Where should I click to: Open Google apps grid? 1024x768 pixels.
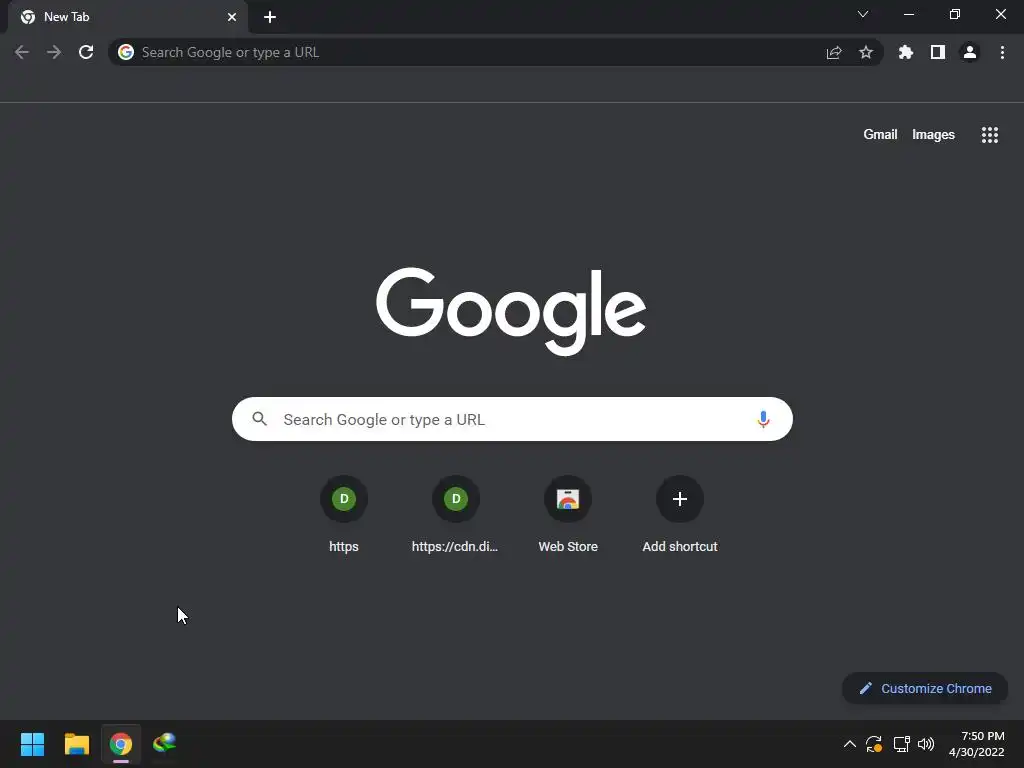990,135
